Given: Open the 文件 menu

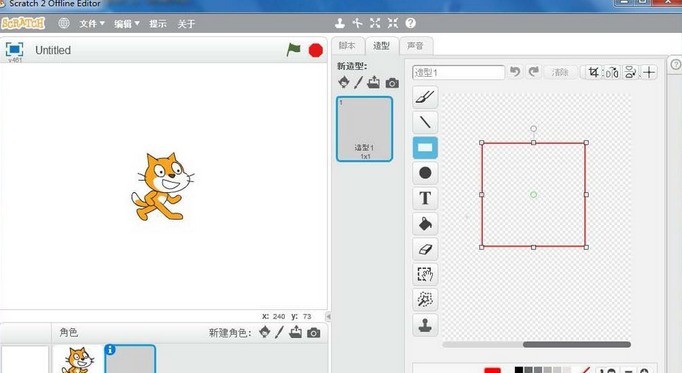Looking at the screenshot, I should (x=92, y=23).
